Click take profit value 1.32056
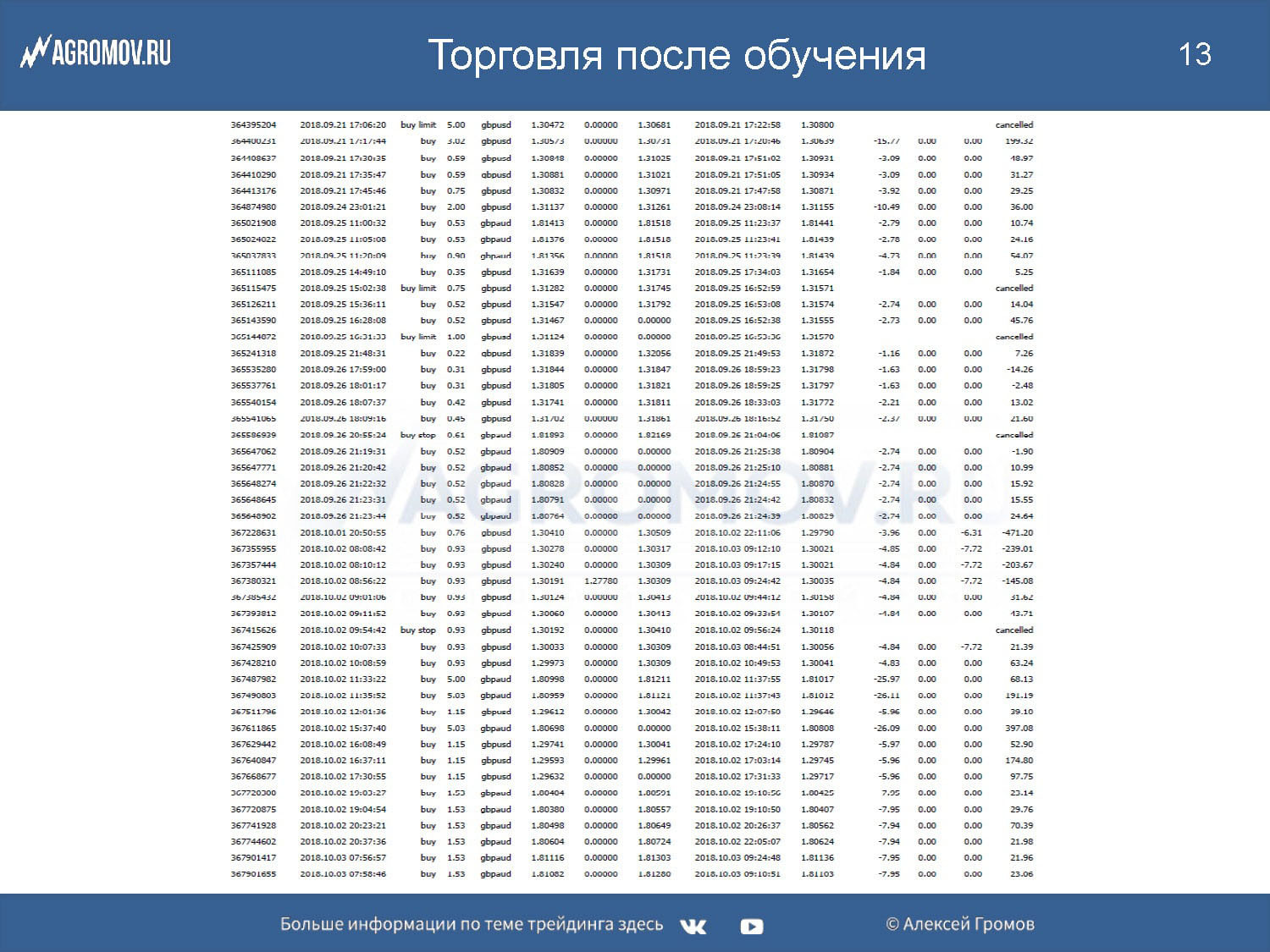Screen dimensions: 1270x952 (x=654, y=353)
